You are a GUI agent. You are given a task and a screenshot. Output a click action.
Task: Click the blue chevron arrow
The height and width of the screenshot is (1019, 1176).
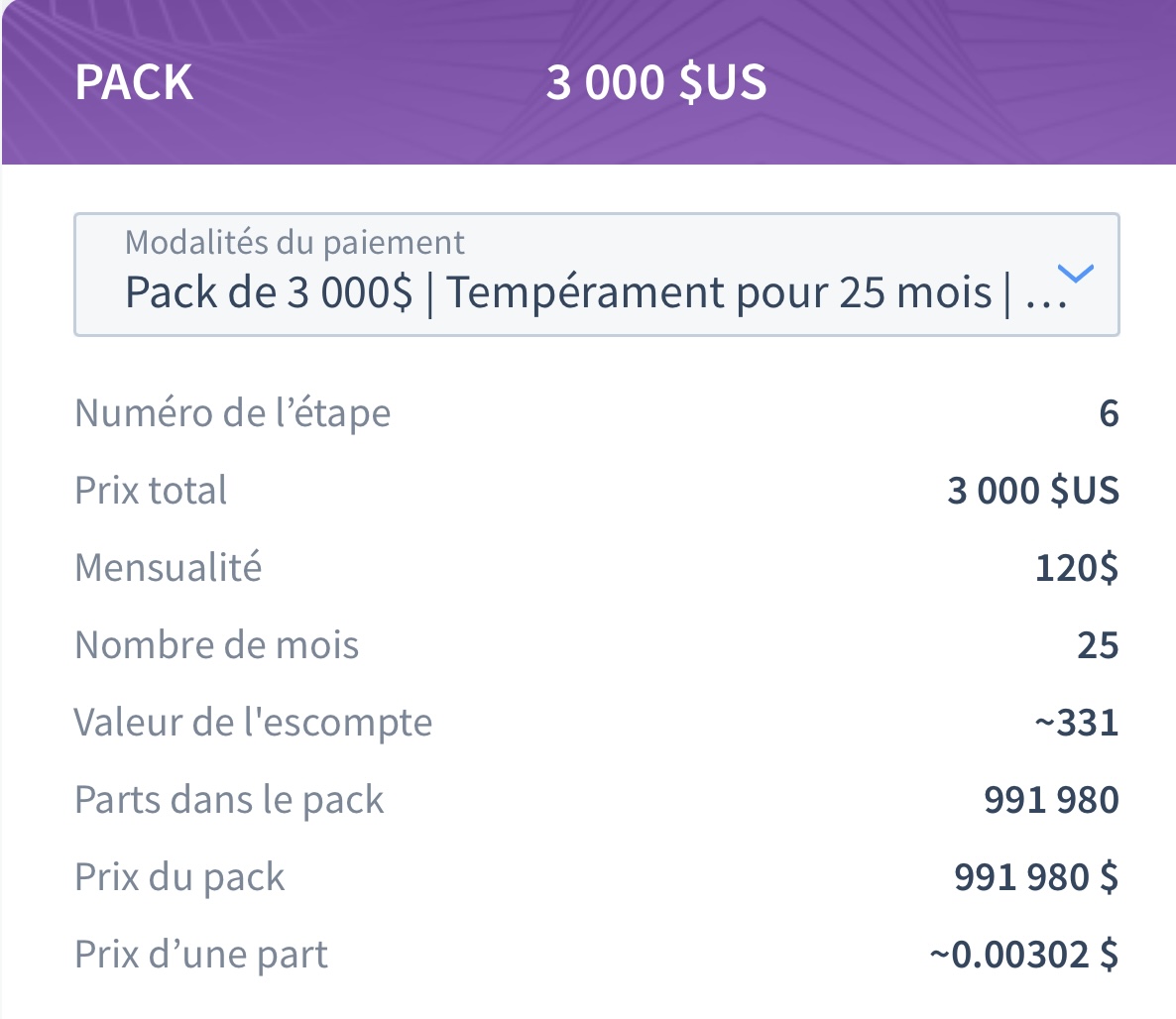pos(1076,273)
